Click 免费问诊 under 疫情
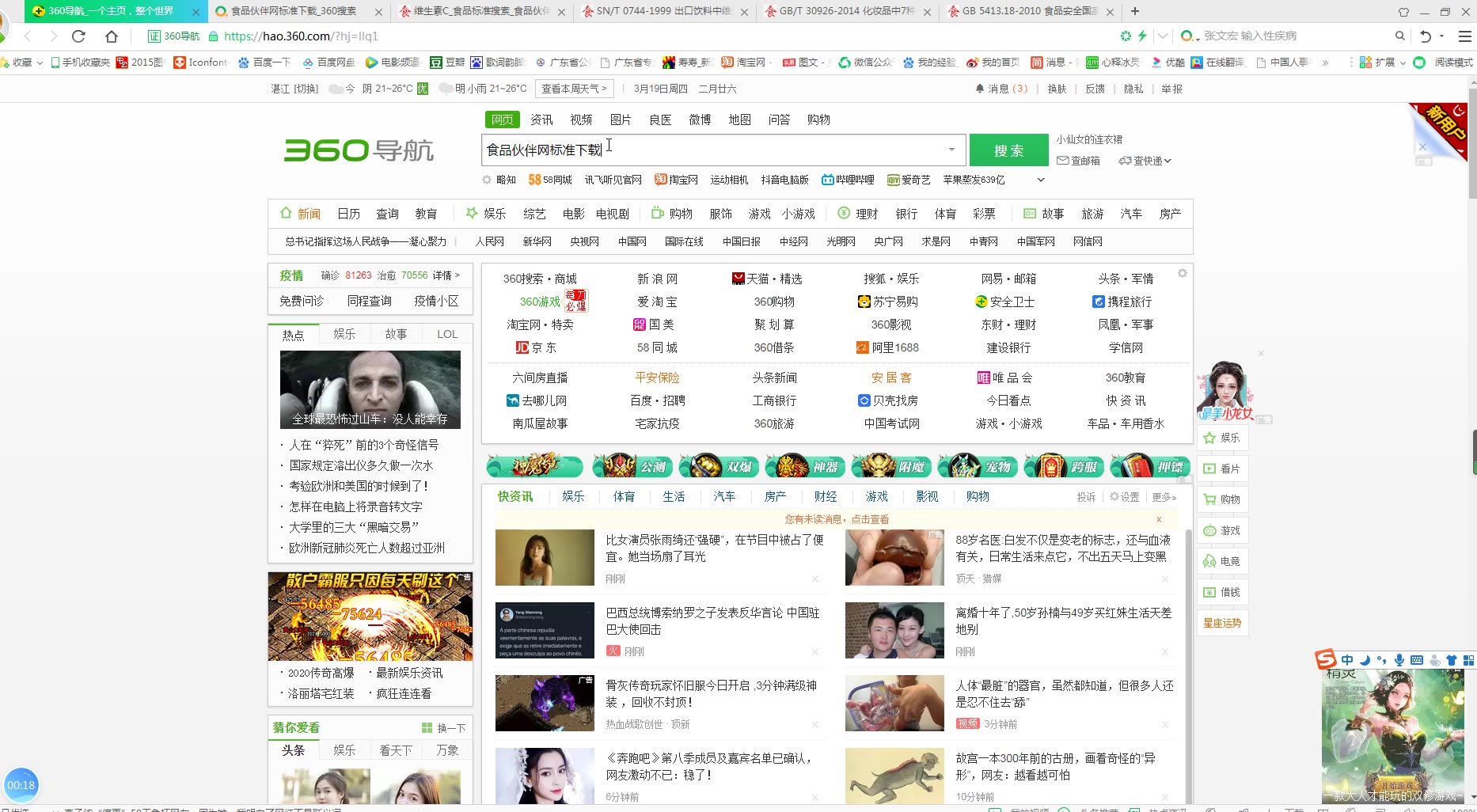 tap(302, 301)
